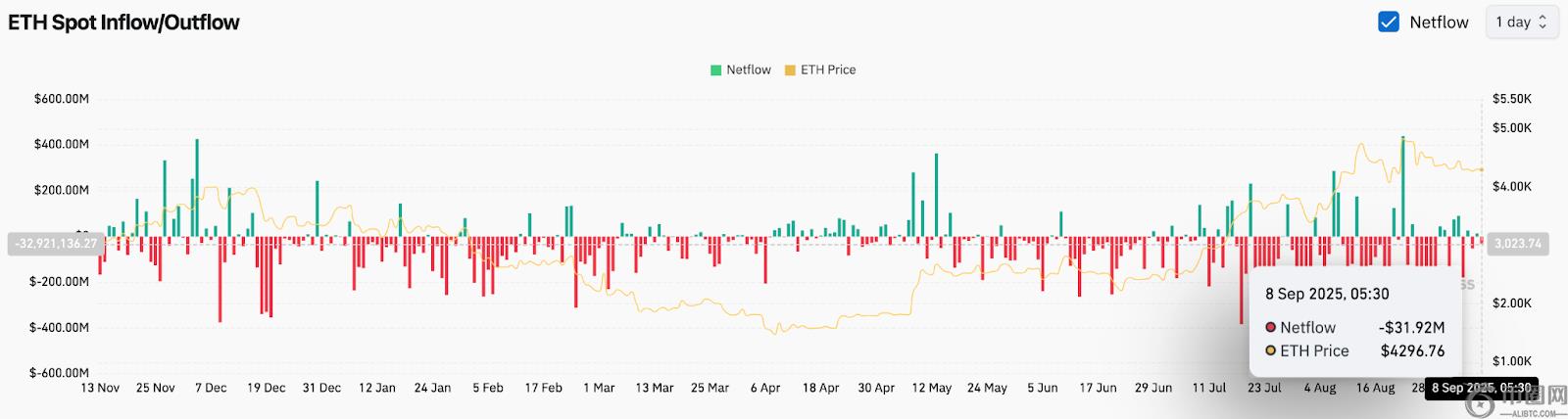Click the yellow ETH Price dot in the tooltip

[1270, 351]
